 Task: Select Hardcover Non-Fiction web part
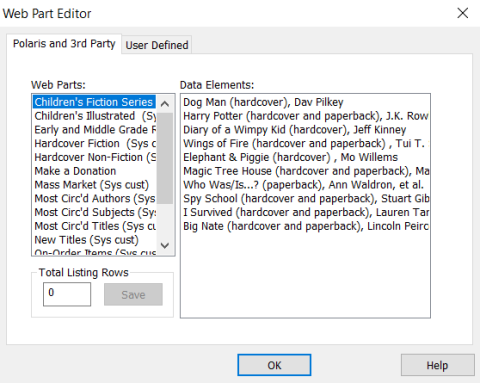coord(95,157)
